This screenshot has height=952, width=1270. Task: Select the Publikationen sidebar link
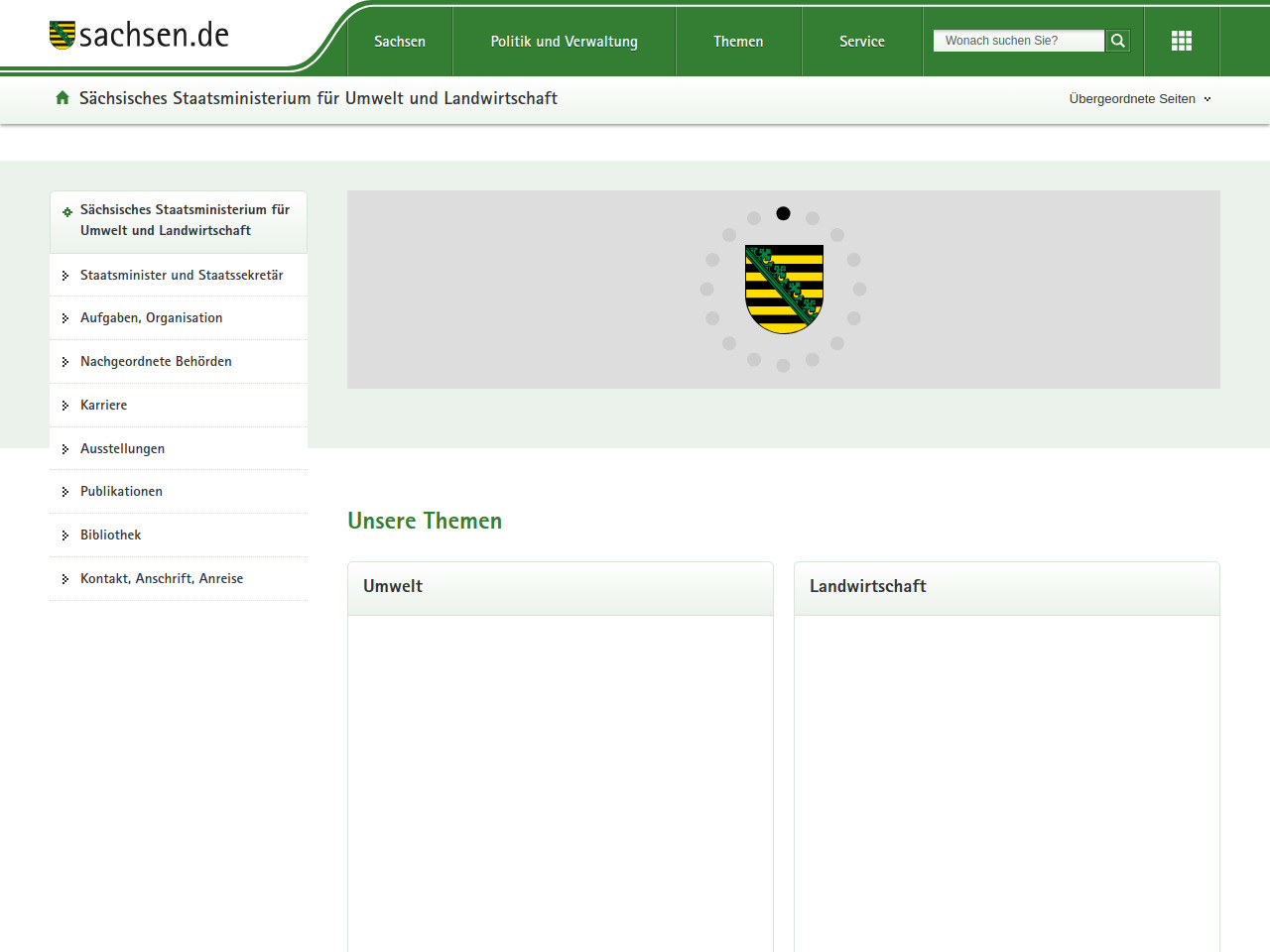coord(121,492)
